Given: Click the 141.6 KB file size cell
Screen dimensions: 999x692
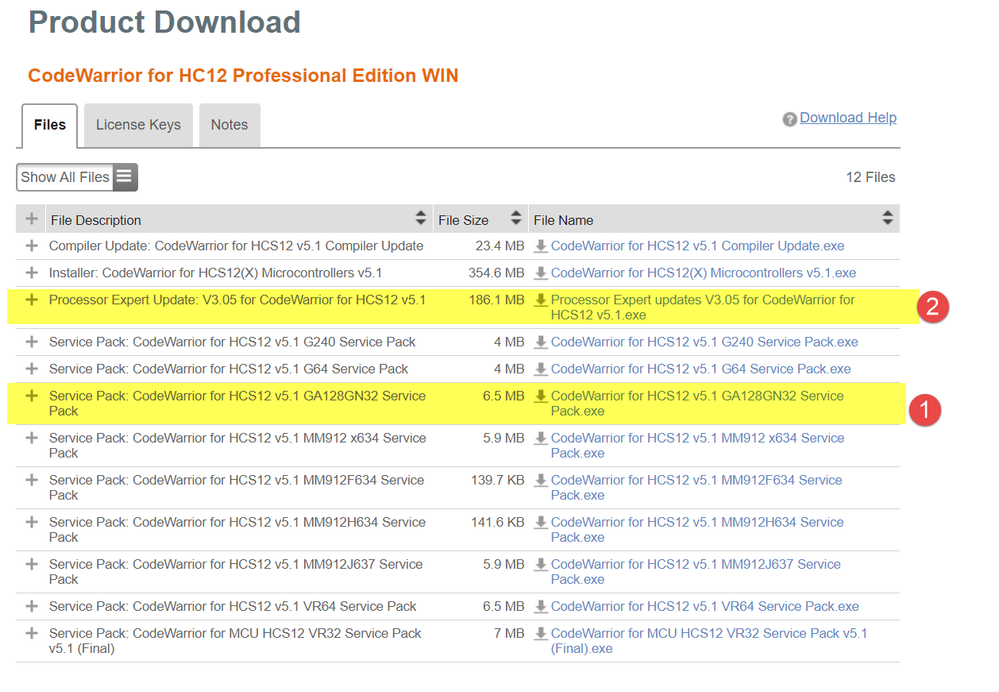Looking at the screenshot, I should [x=498, y=522].
